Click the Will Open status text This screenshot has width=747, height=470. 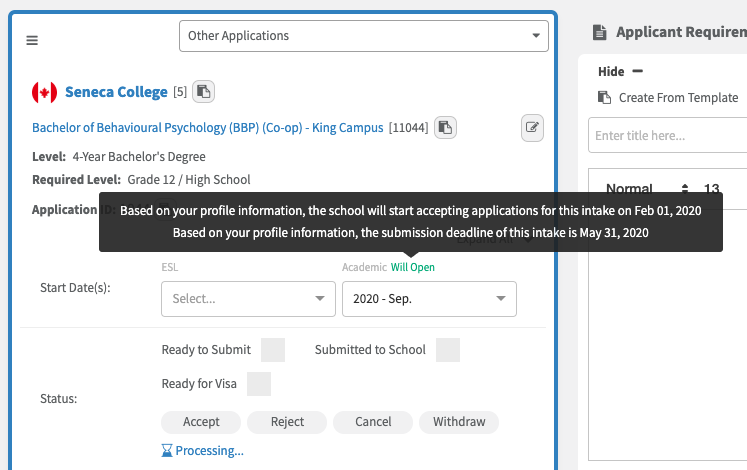tap(413, 267)
